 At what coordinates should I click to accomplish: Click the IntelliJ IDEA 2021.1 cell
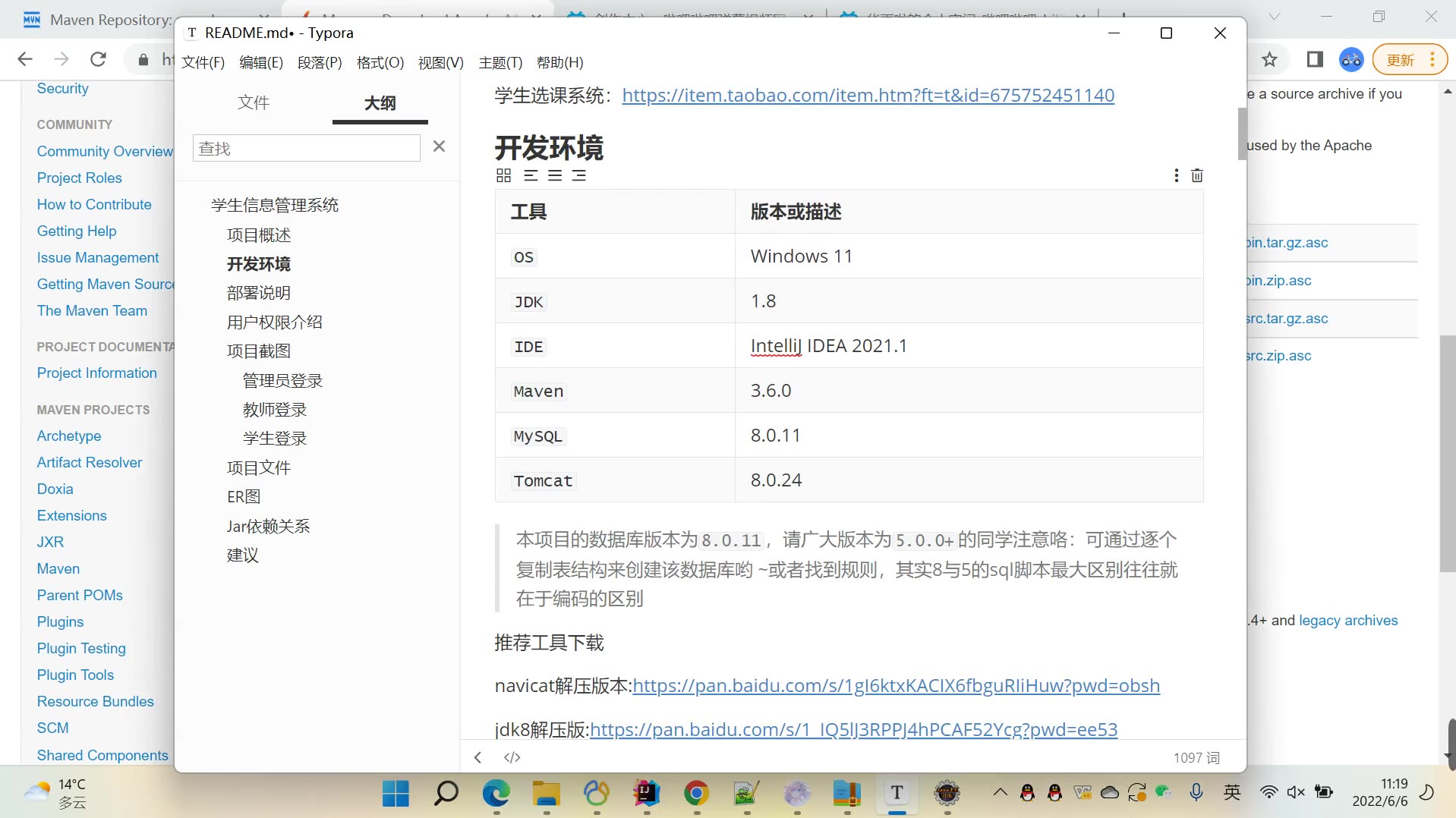(x=969, y=346)
